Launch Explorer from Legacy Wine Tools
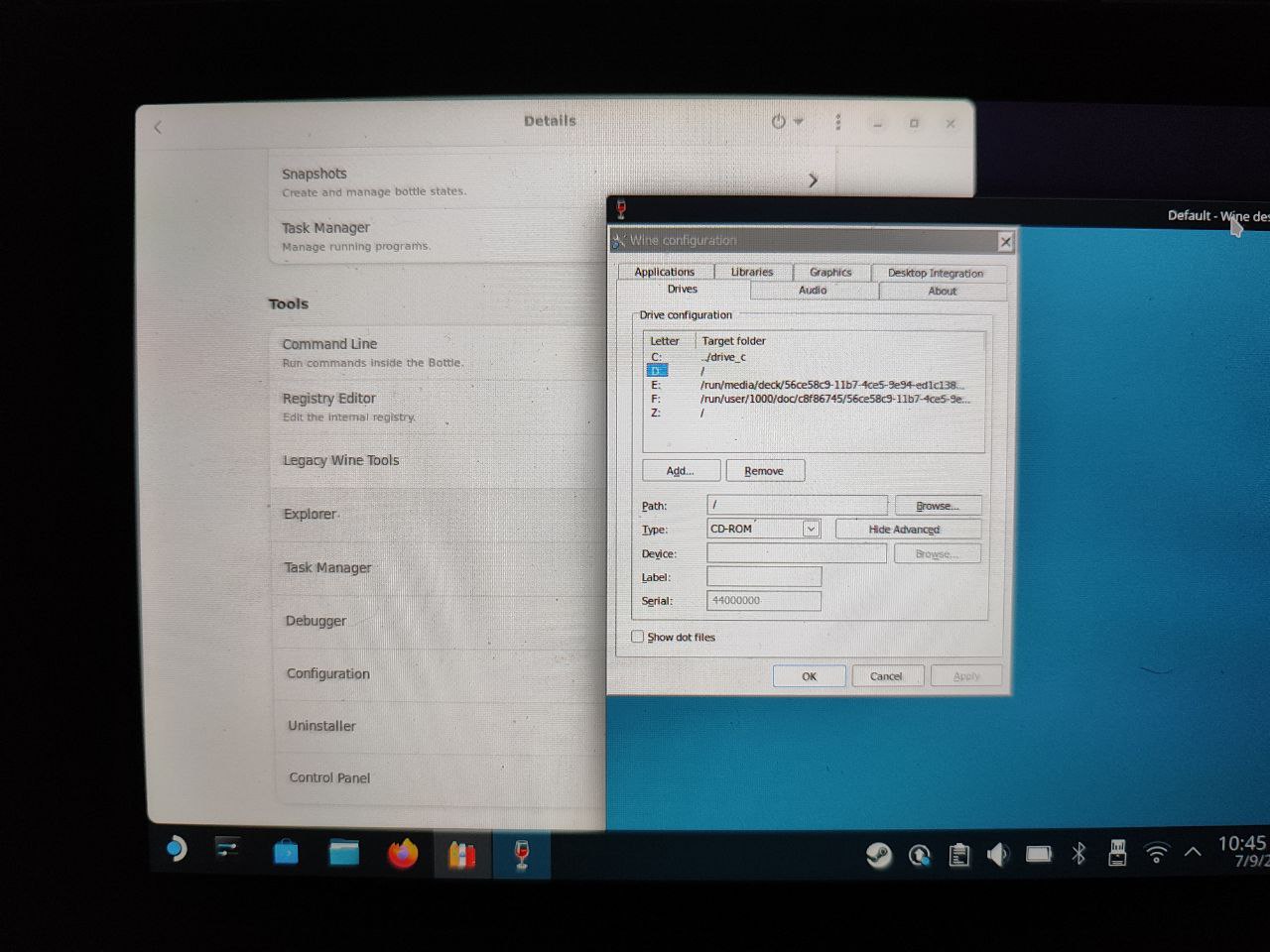This screenshot has width=1270, height=952. coord(438,514)
